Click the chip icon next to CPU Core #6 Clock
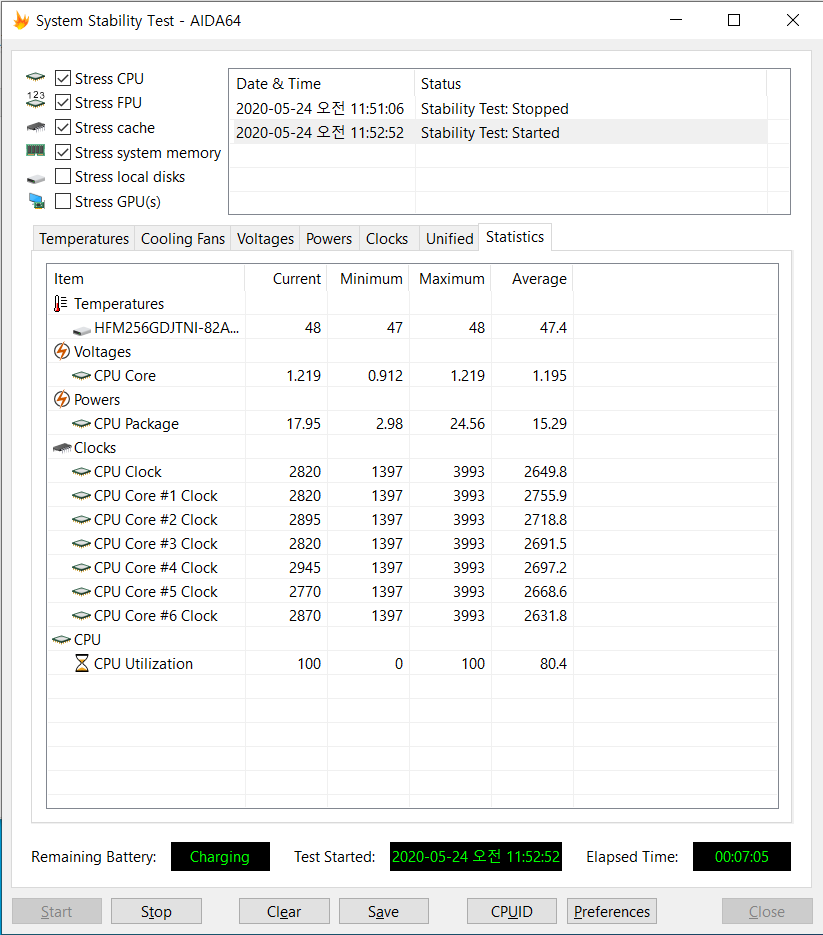This screenshot has width=823, height=935. click(x=82, y=615)
